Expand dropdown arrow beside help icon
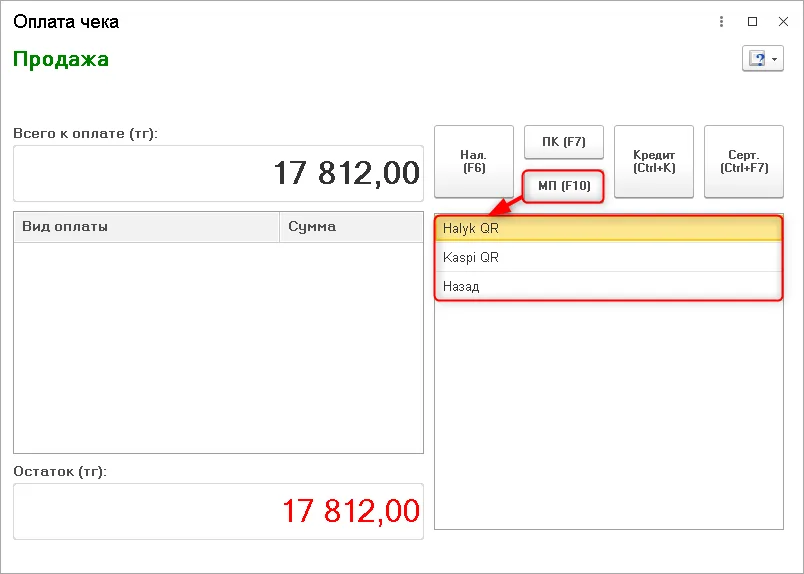The height and width of the screenshot is (574, 804). [x=775, y=59]
